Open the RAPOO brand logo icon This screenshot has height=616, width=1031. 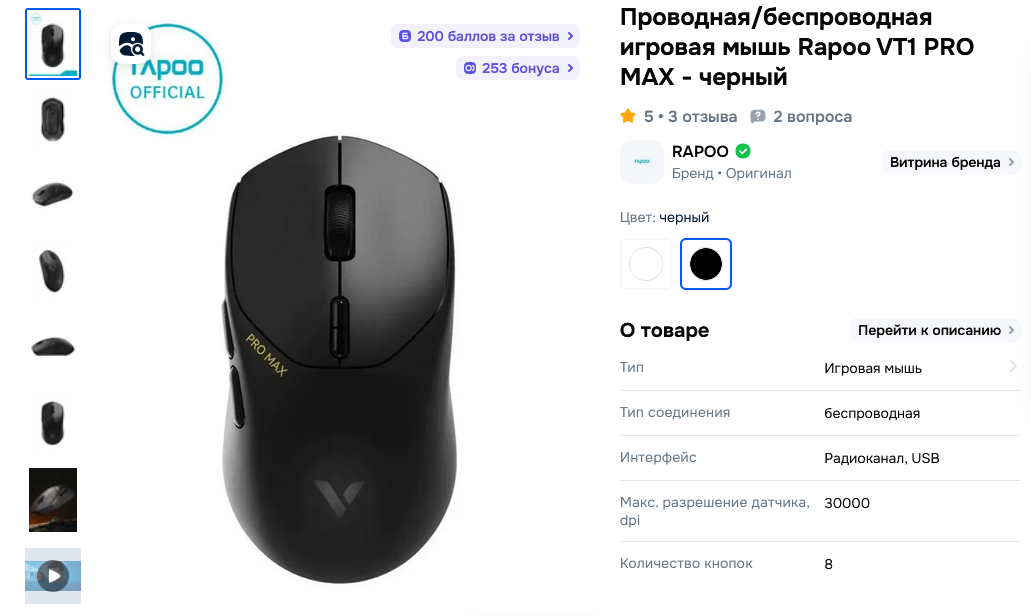(x=642, y=162)
